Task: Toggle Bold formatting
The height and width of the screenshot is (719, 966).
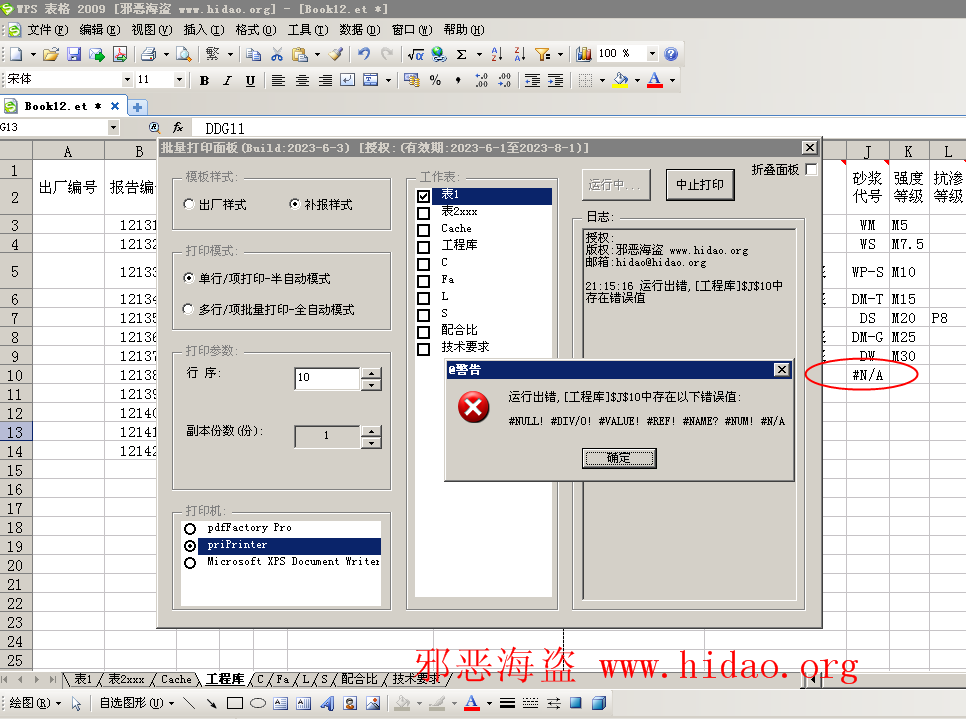Action: [x=204, y=80]
